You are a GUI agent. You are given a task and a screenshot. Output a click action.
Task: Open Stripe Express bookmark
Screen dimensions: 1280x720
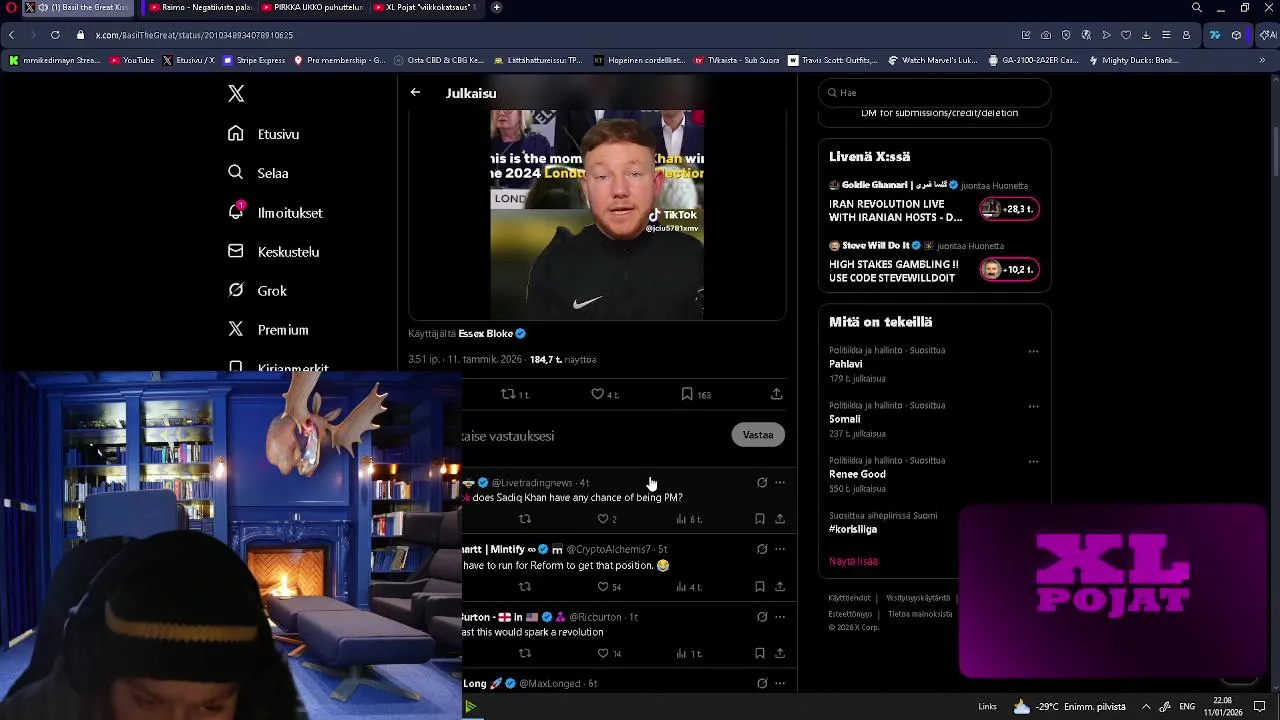[x=254, y=60]
